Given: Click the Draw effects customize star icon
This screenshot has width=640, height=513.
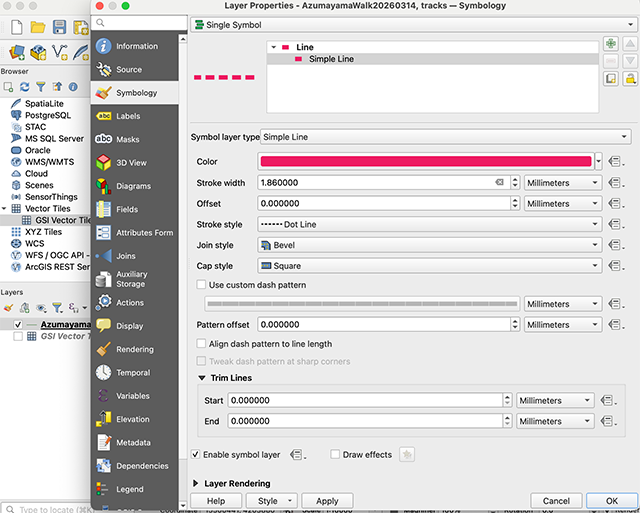Looking at the screenshot, I should coord(407,454).
